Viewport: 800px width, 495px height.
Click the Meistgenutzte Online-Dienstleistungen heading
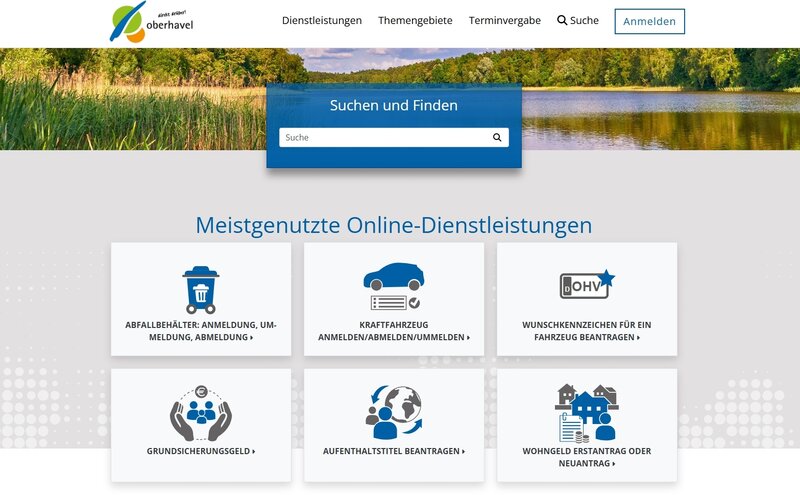click(394, 225)
